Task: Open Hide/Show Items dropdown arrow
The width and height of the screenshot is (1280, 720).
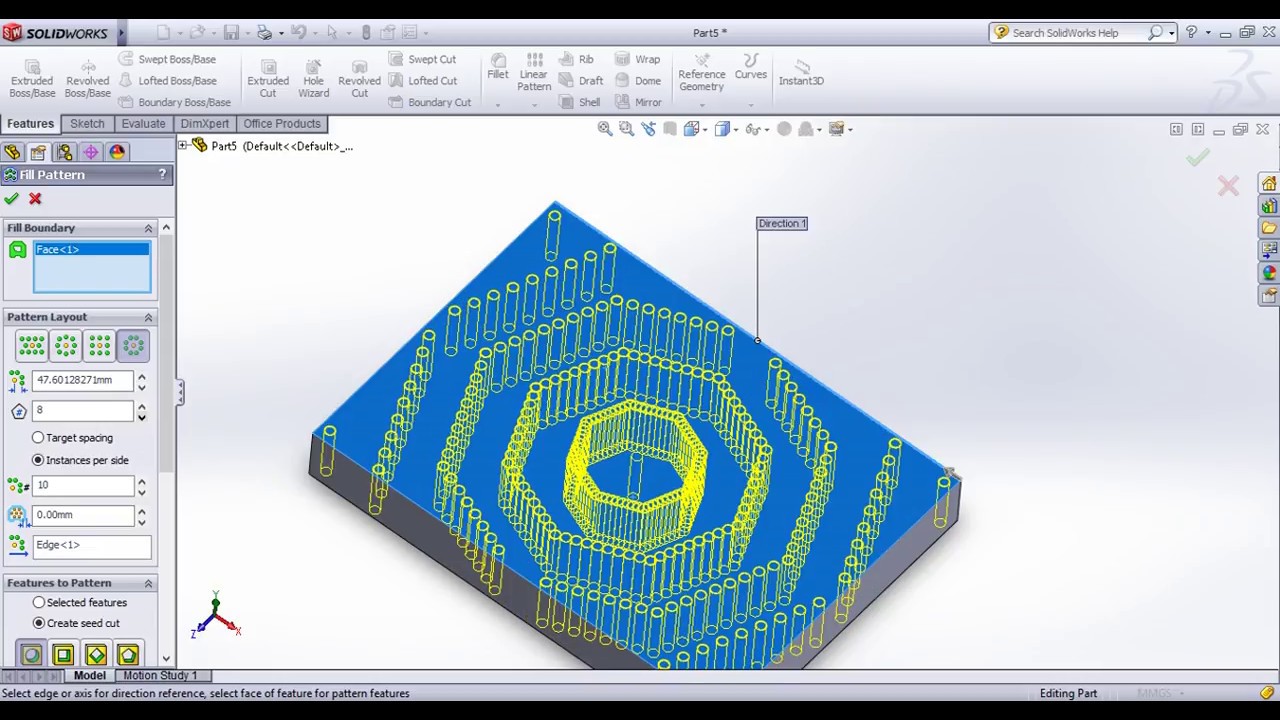Action: coord(767,129)
